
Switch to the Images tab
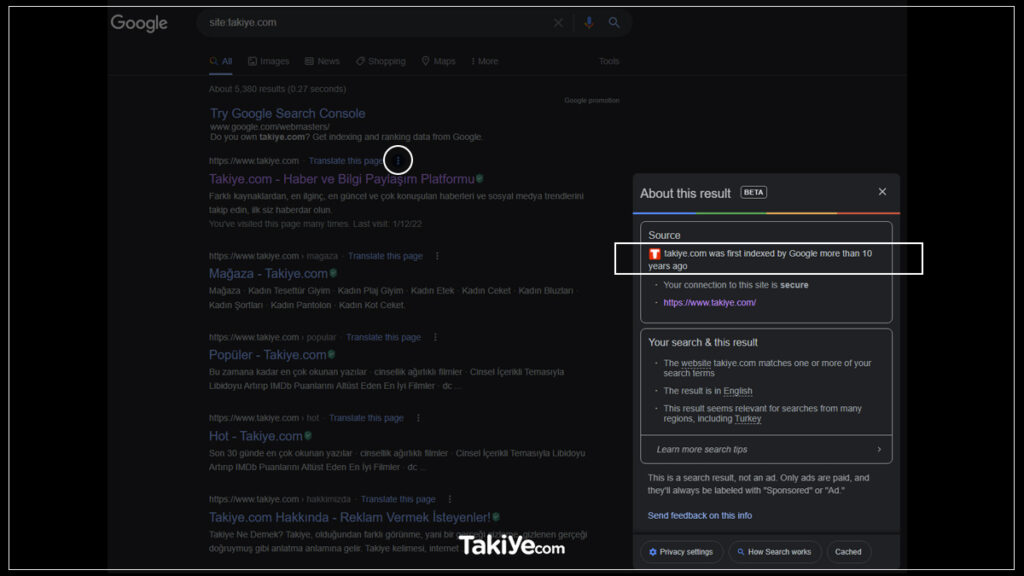click(268, 61)
